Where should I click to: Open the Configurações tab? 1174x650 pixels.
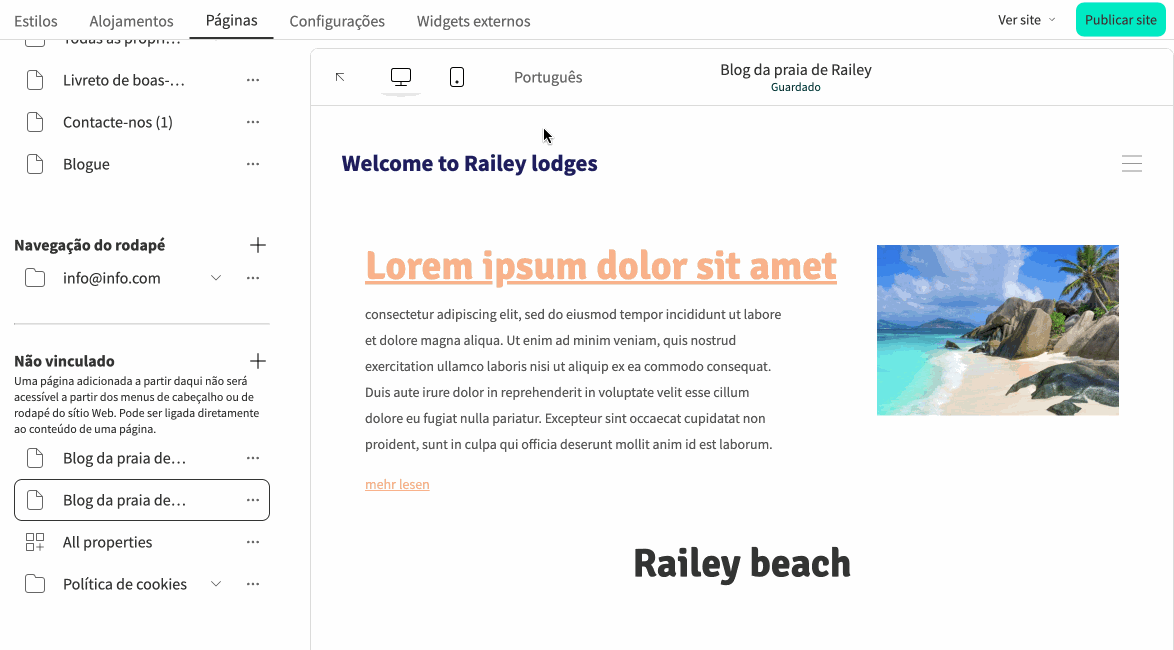tap(337, 21)
